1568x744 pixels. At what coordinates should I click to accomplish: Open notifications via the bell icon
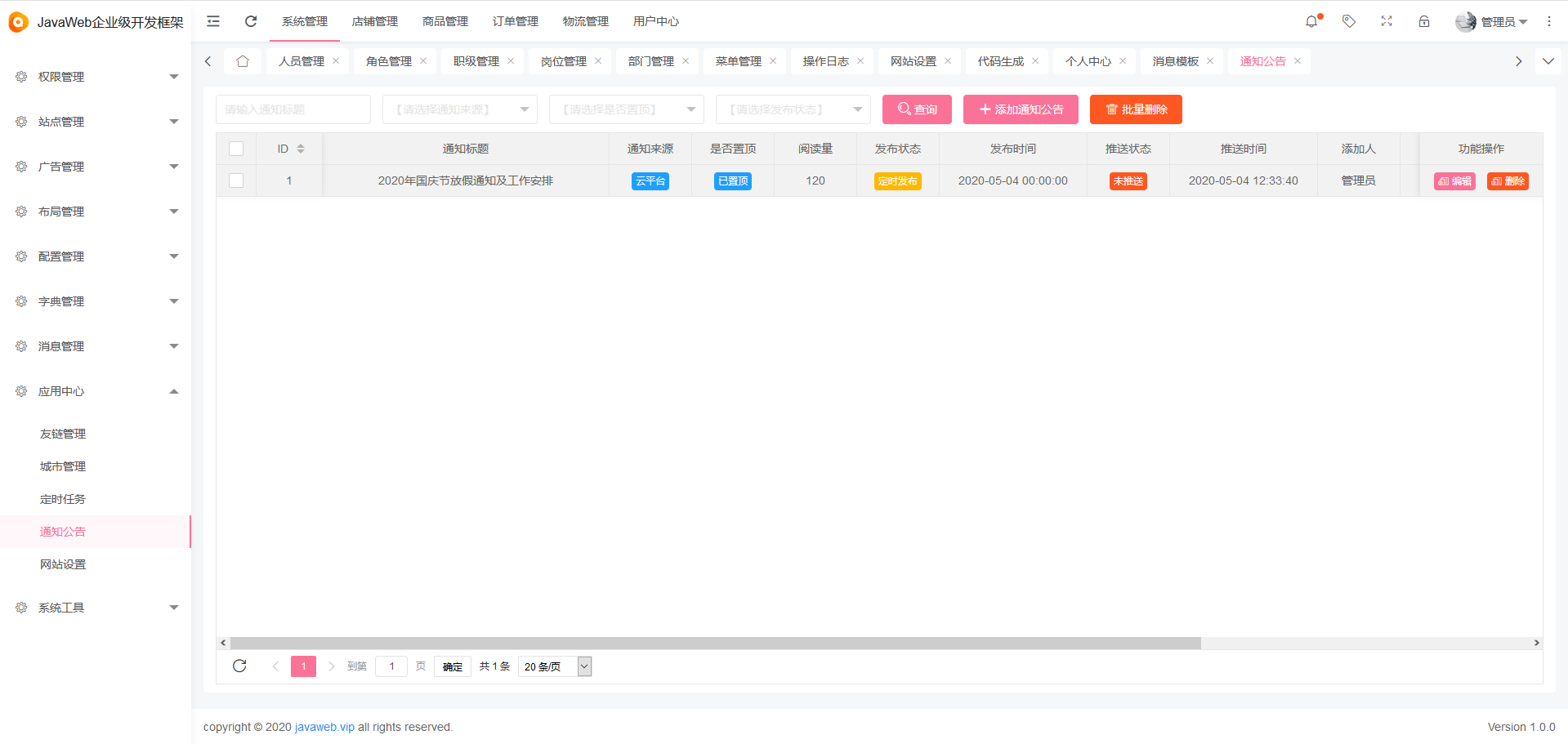[1311, 21]
